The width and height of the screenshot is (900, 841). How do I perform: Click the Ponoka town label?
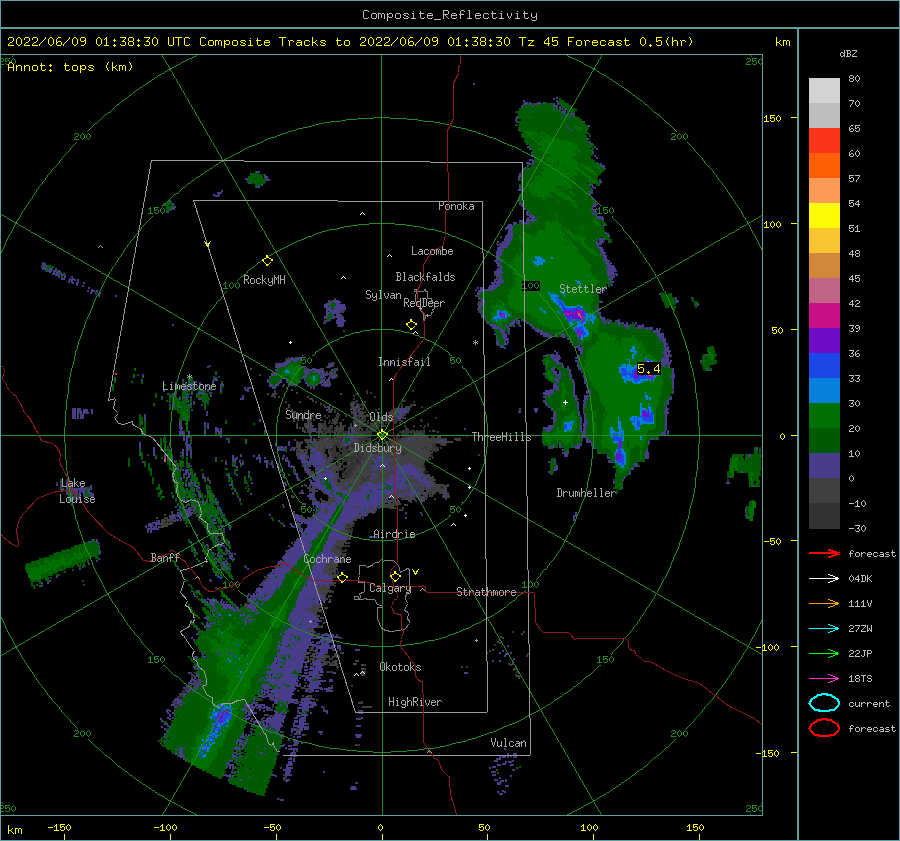point(456,206)
